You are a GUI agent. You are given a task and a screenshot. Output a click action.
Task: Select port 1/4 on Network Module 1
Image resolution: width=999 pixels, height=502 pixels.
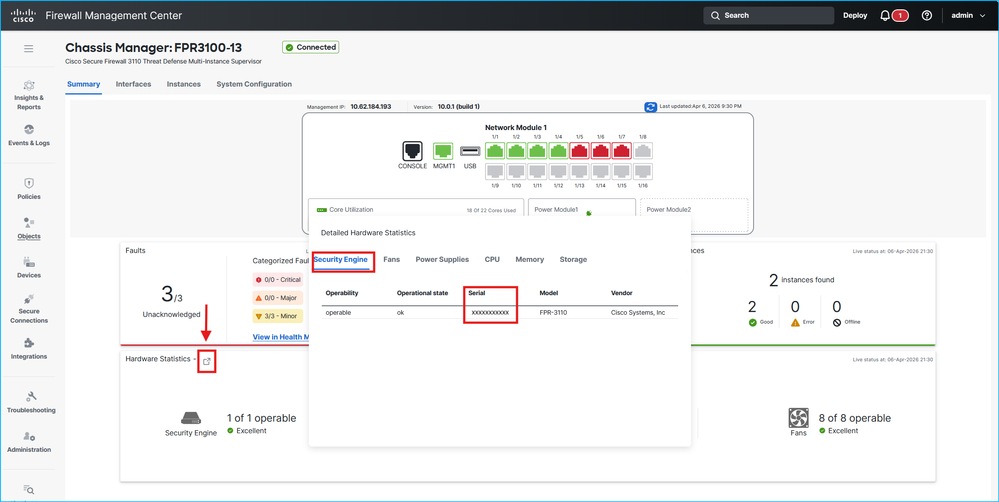click(558, 151)
